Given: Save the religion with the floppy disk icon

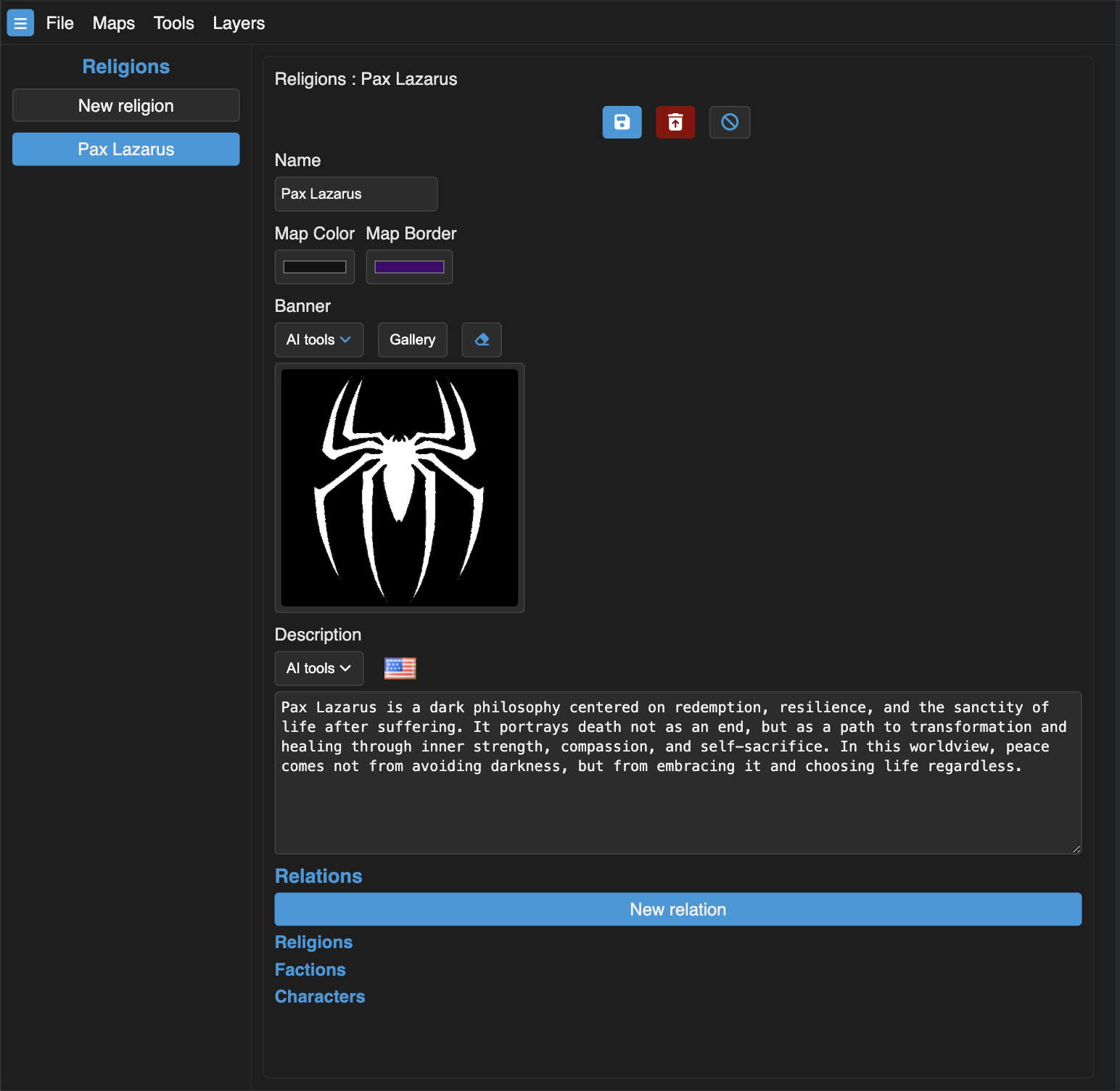Looking at the screenshot, I should [622, 122].
